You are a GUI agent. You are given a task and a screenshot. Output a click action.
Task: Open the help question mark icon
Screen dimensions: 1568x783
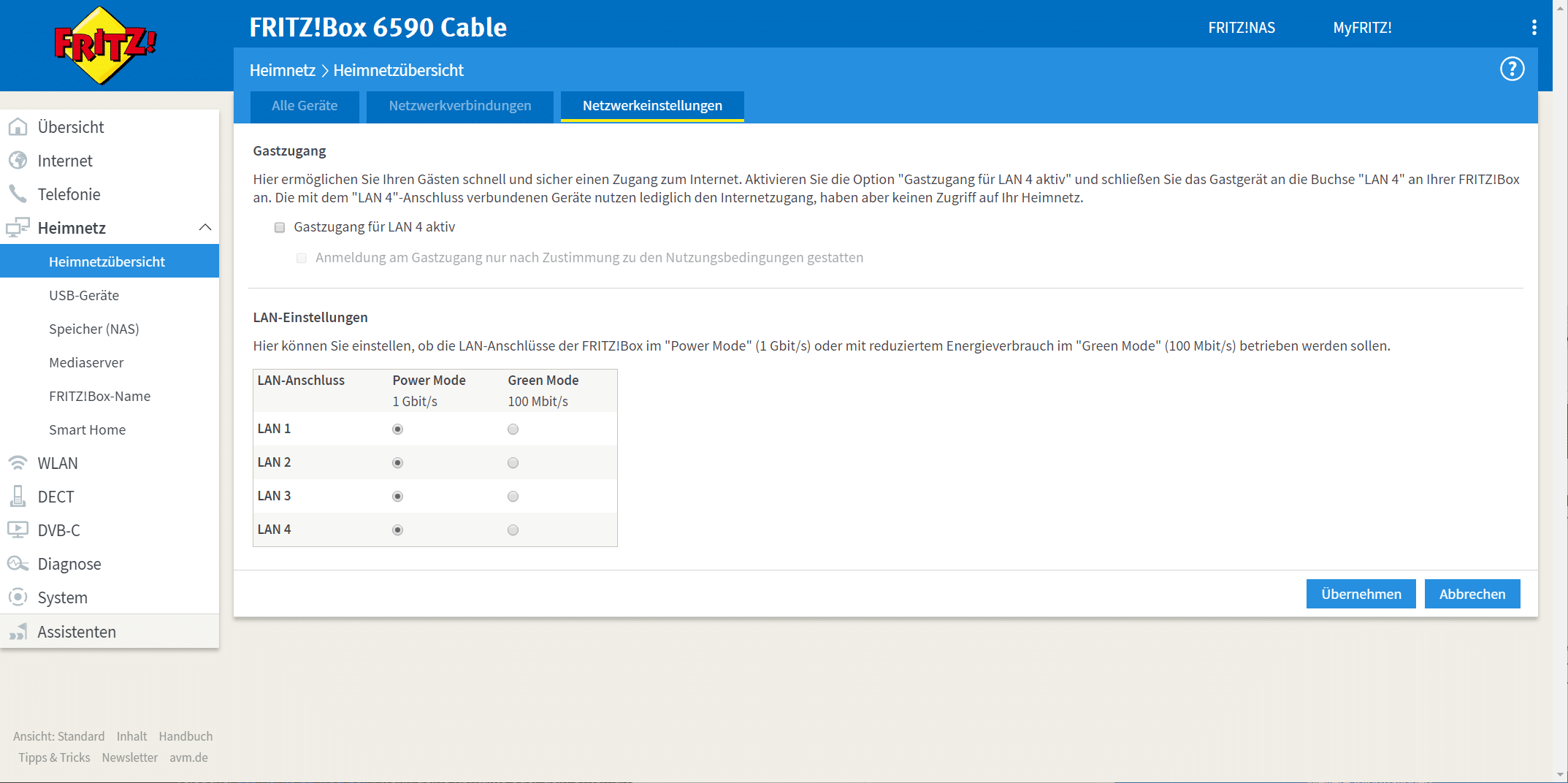pyautogui.click(x=1512, y=69)
